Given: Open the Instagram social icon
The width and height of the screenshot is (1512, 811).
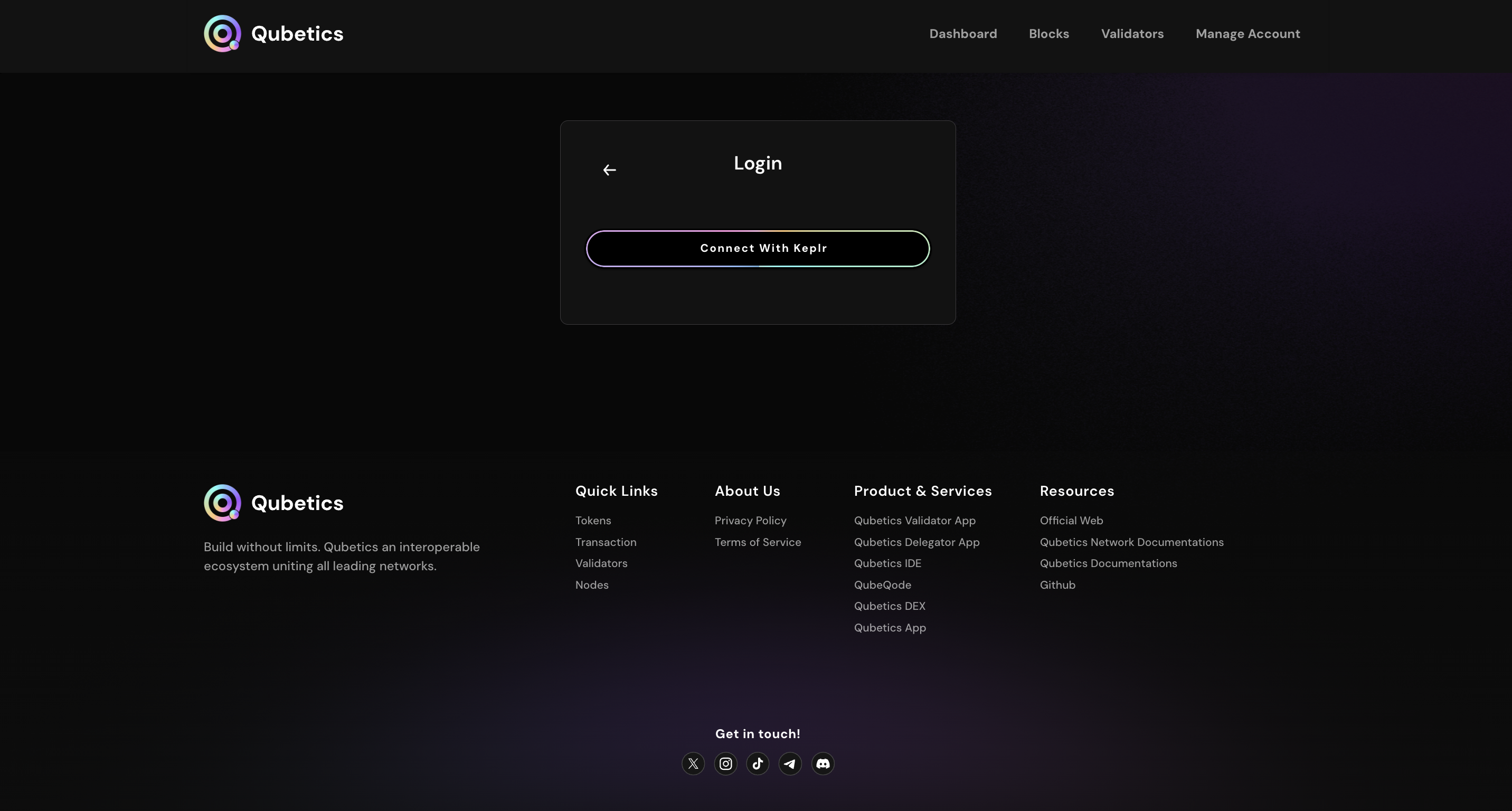Looking at the screenshot, I should coord(725,763).
